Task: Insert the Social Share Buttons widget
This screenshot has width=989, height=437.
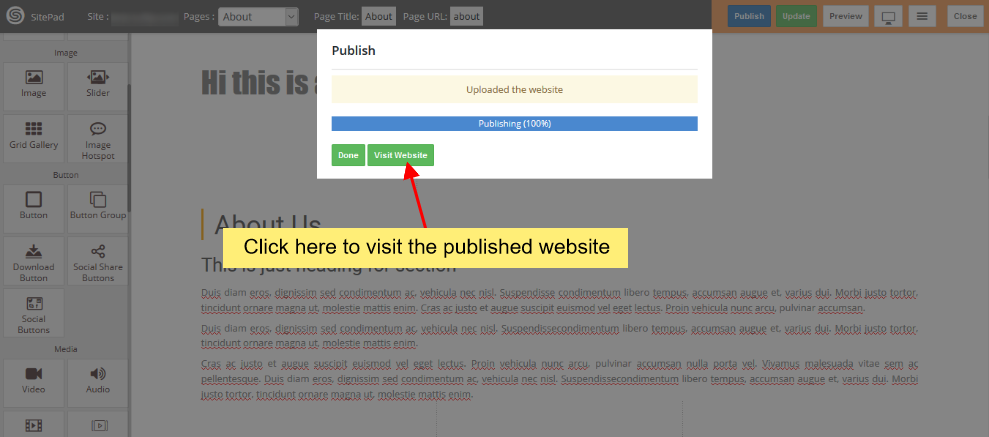Action: pyautogui.click(x=98, y=261)
